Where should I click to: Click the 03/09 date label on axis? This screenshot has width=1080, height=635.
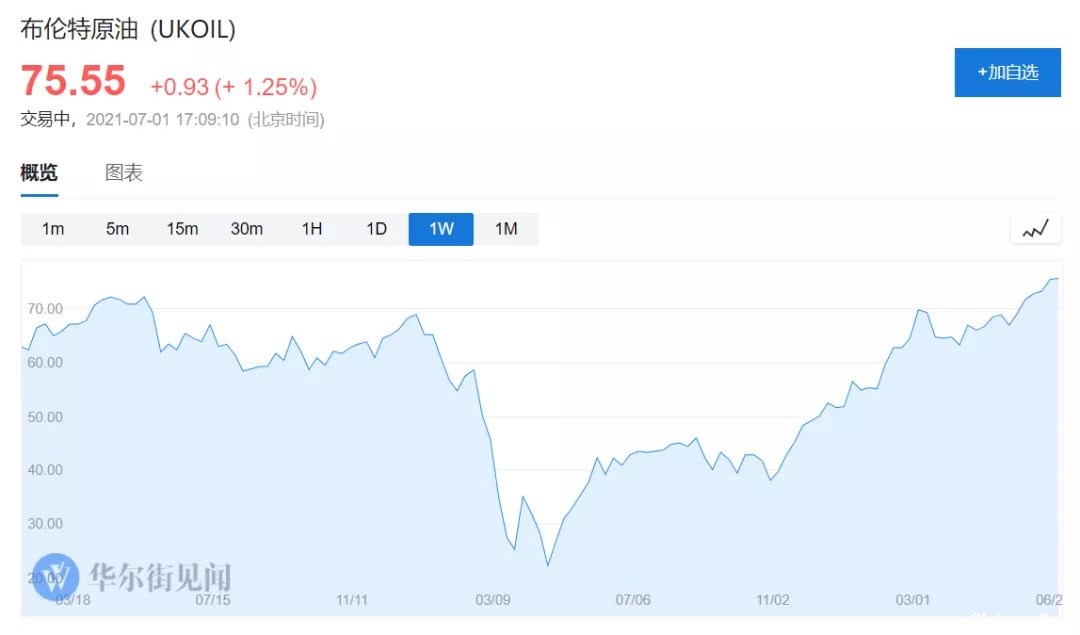(x=492, y=600)
